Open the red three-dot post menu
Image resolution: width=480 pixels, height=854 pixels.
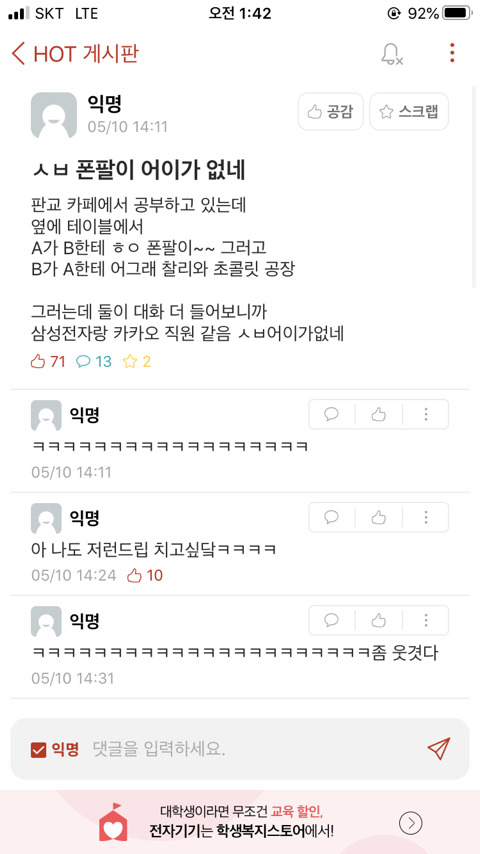coord(452,53)
